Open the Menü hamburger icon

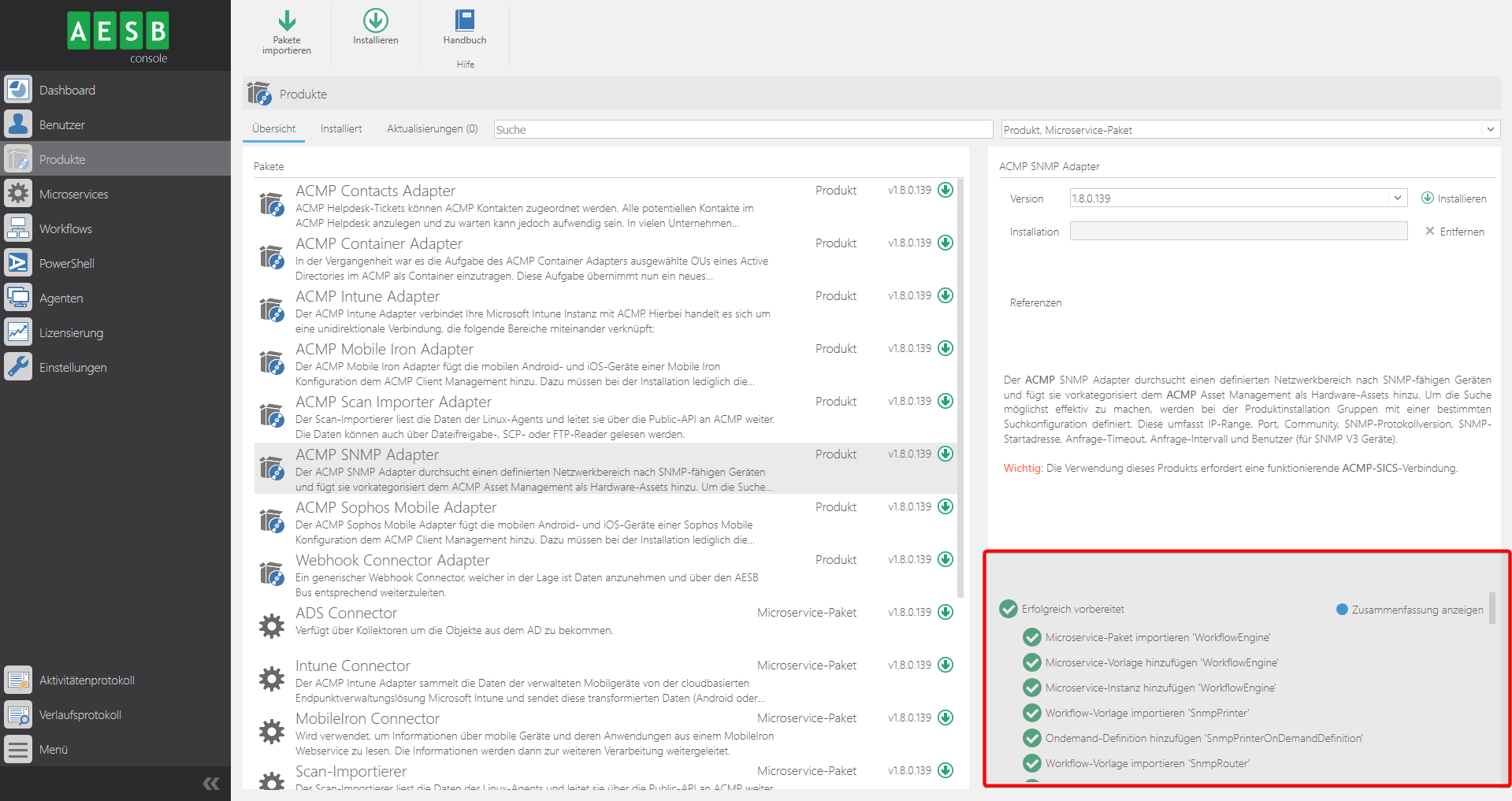[18, 749]
